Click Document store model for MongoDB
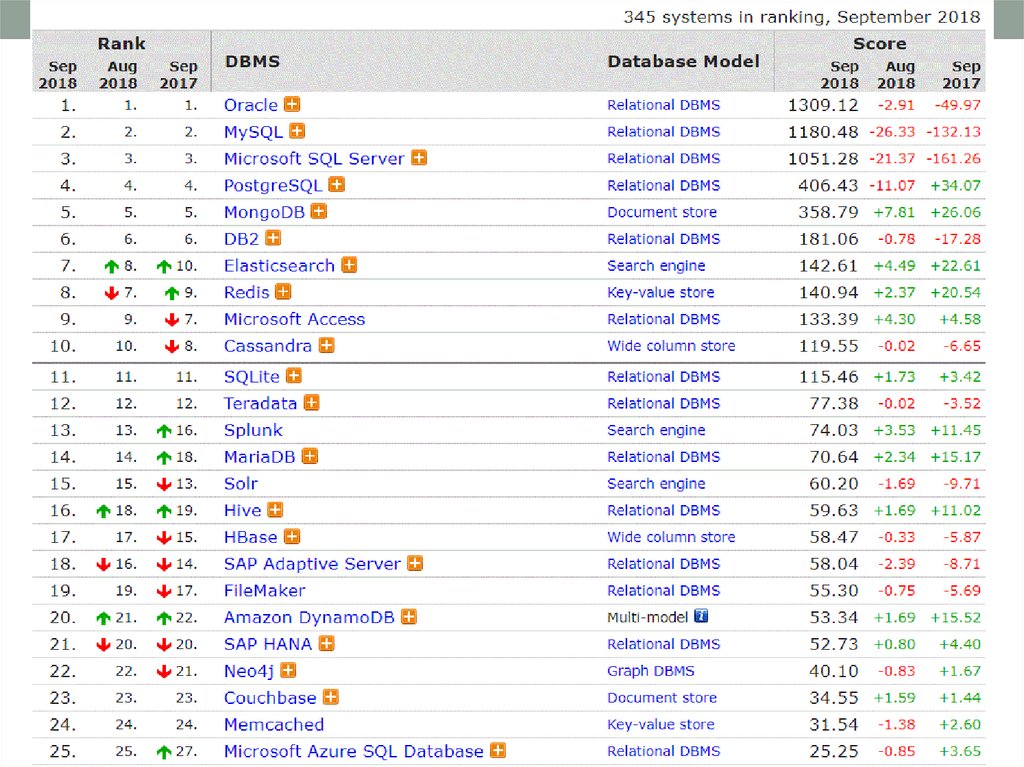 pos(661,212)
